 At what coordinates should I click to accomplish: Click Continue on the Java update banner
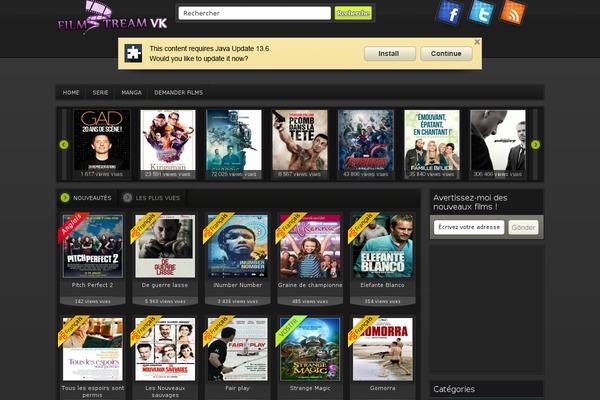click(x=446, y=54)
